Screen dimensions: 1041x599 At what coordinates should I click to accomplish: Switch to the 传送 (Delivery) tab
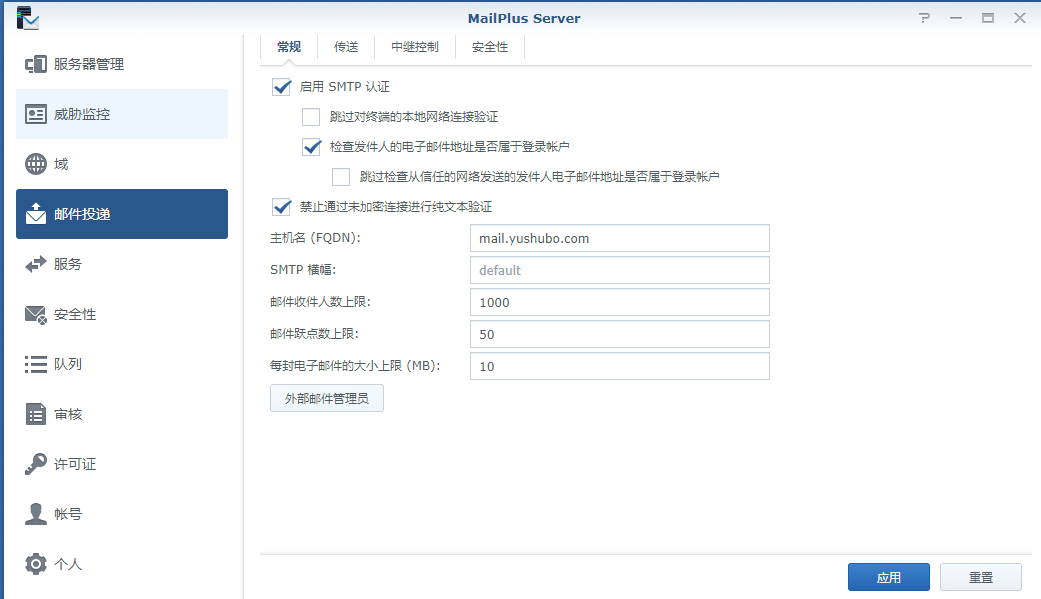pyautogui.click(x=346, y=46)
